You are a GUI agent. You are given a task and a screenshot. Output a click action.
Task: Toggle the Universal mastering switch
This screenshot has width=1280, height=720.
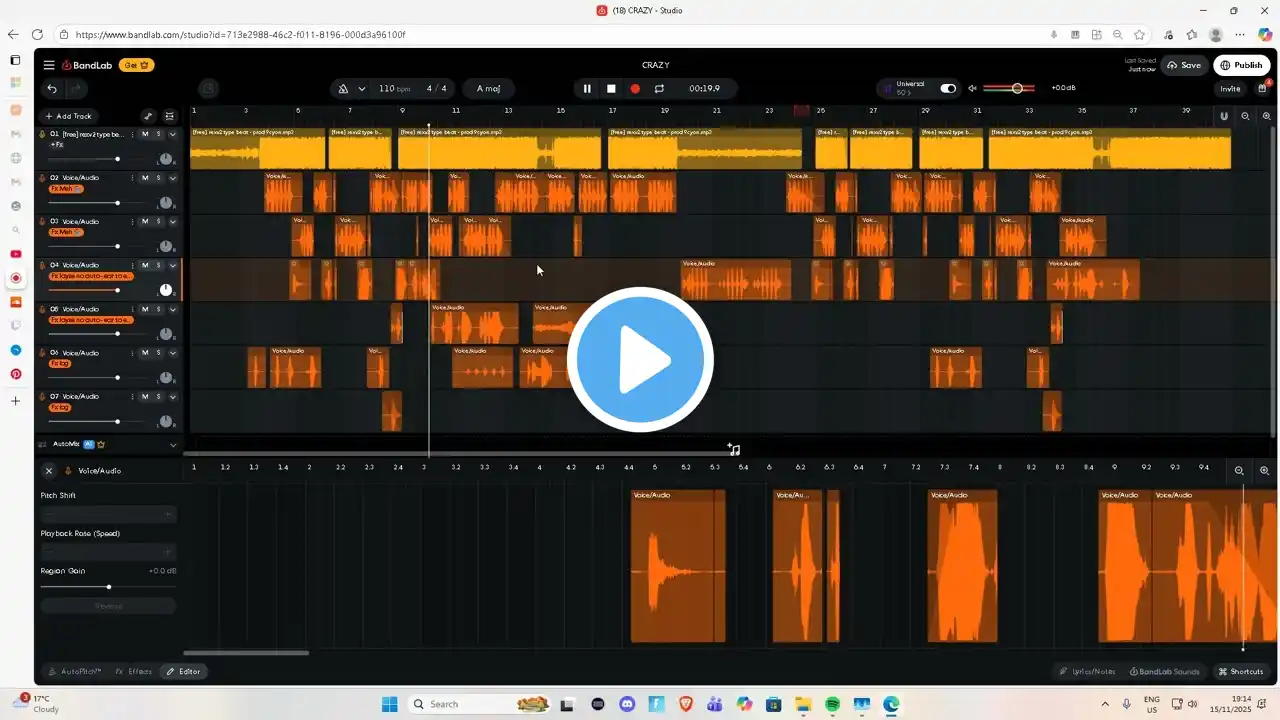coord(948,89)
